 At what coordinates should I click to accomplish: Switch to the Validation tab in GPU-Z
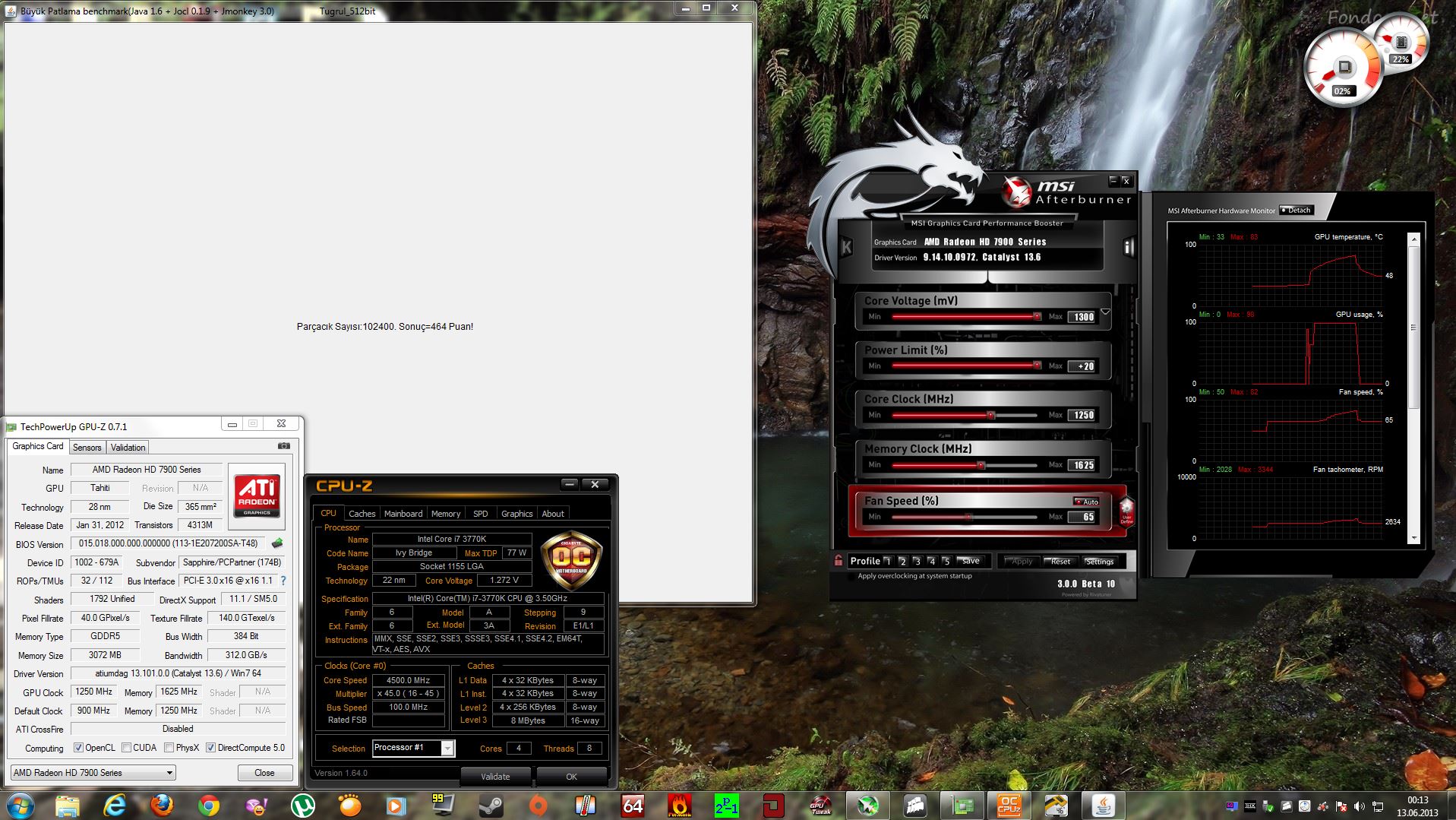(x=128, y=448)
